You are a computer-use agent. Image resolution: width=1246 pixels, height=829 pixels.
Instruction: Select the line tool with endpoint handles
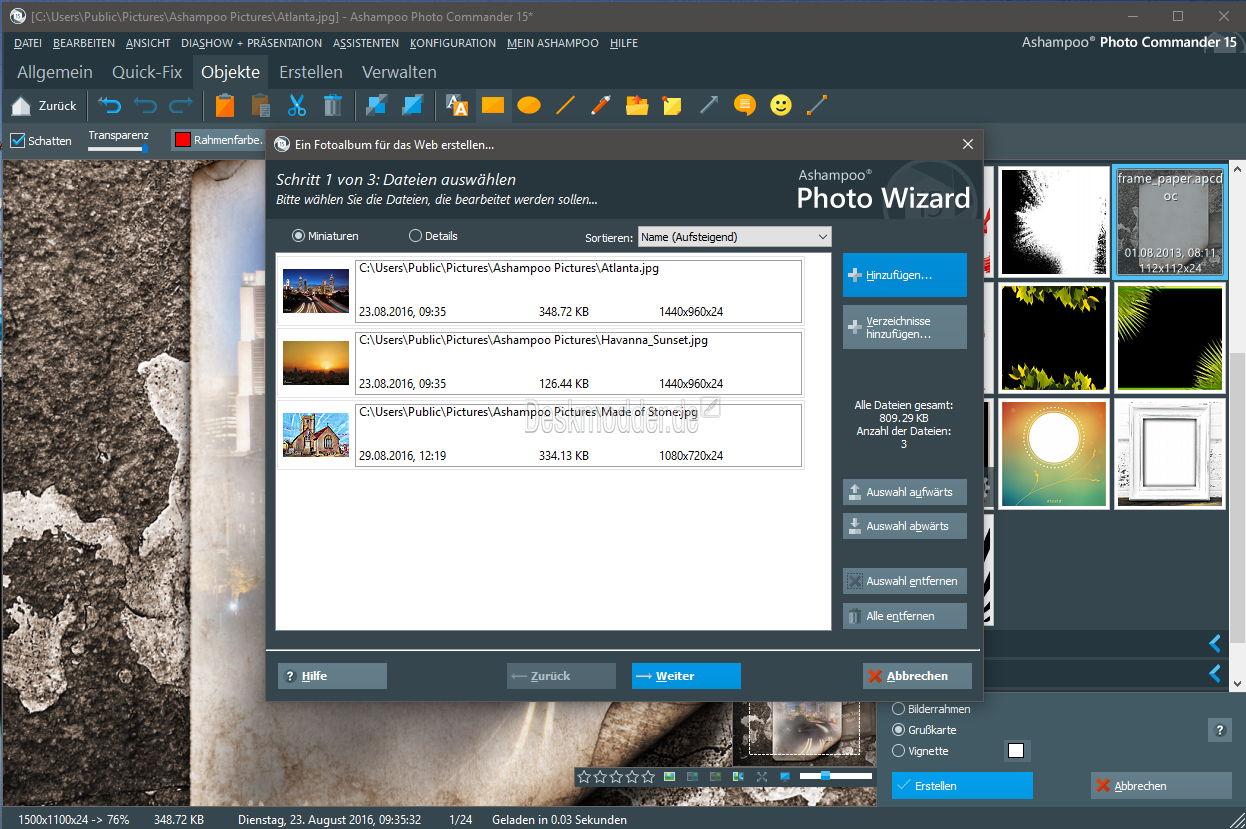(x=817, y=105)
